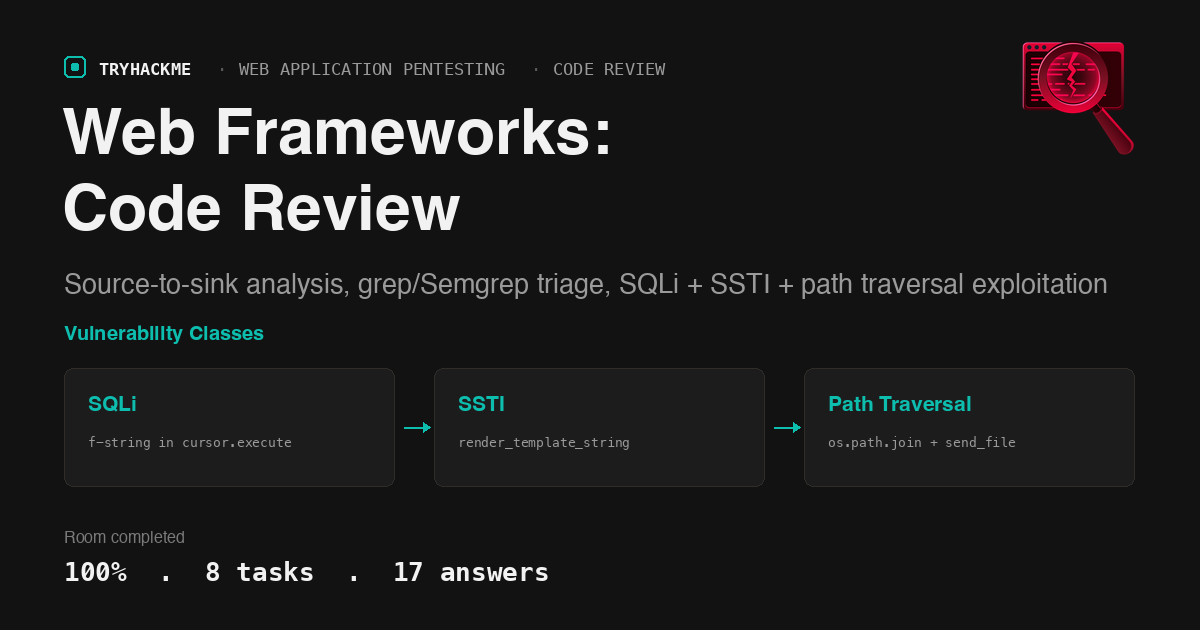The image size is (1200, 630).
Task: Click the Source-to-sink analysis subtitle
Action: pos(585,284)
